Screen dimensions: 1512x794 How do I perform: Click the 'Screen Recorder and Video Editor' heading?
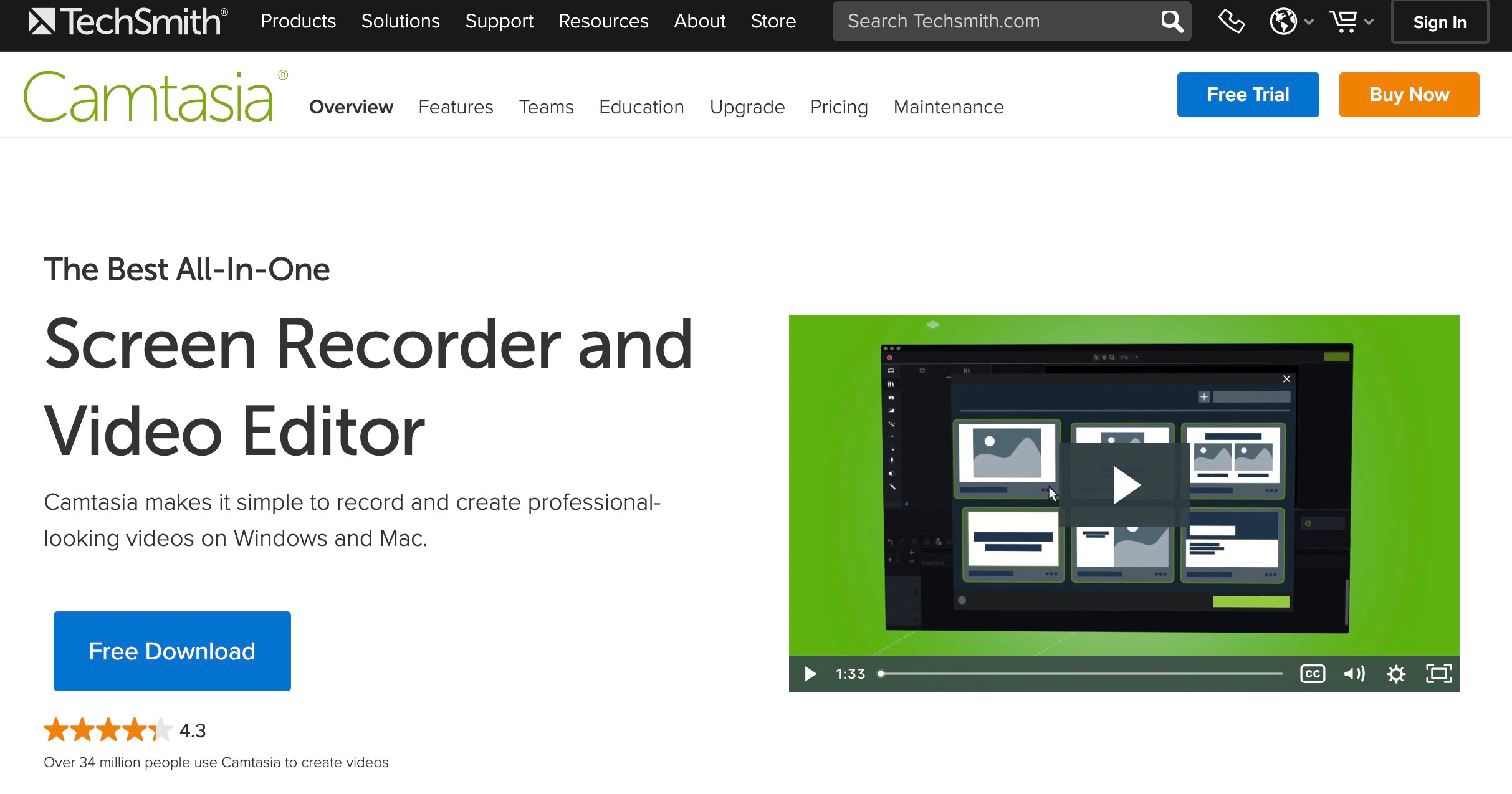coord(368,387)
